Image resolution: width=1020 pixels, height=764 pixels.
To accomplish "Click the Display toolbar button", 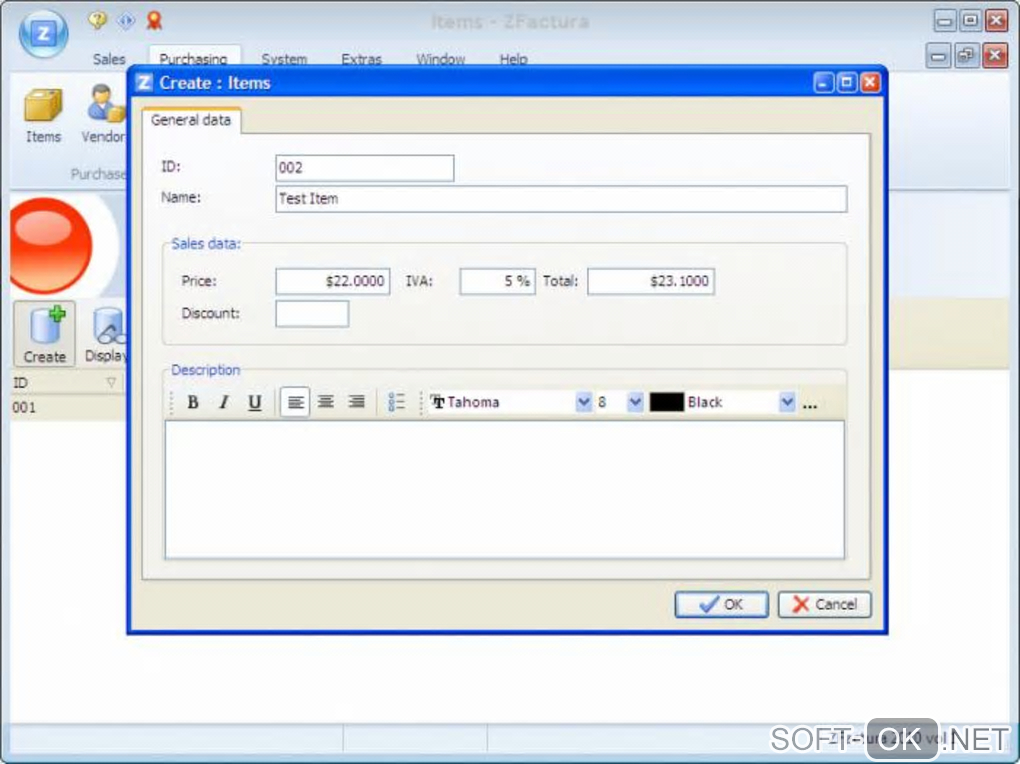I will point(105,334).
